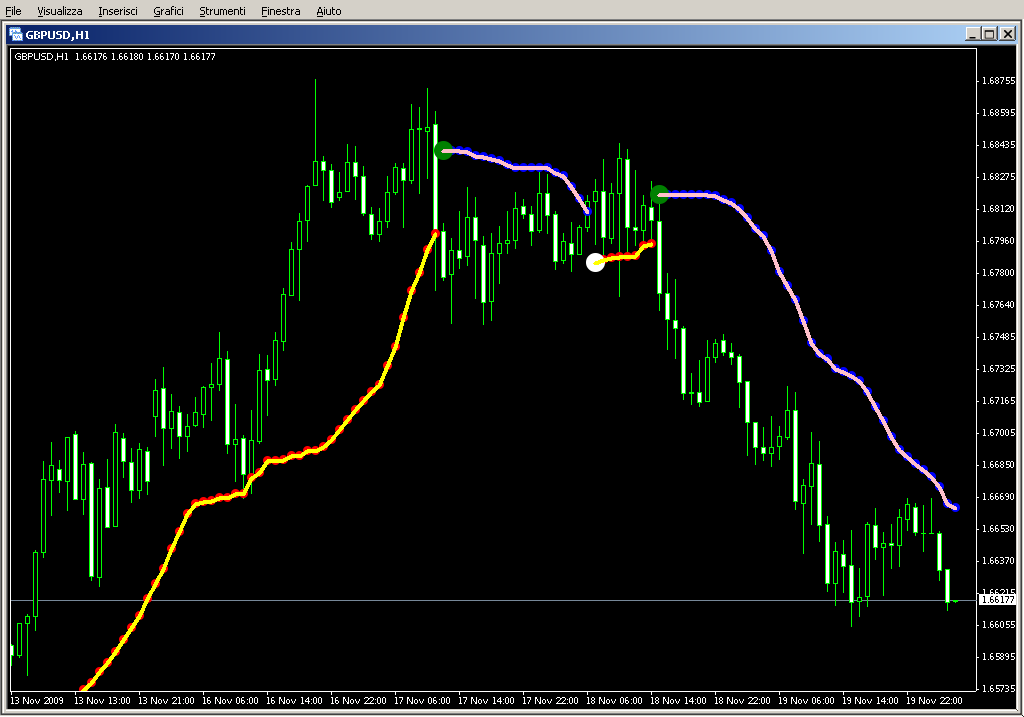Click the 19 Nov 22:00 time label

click(x=934, y=701)
